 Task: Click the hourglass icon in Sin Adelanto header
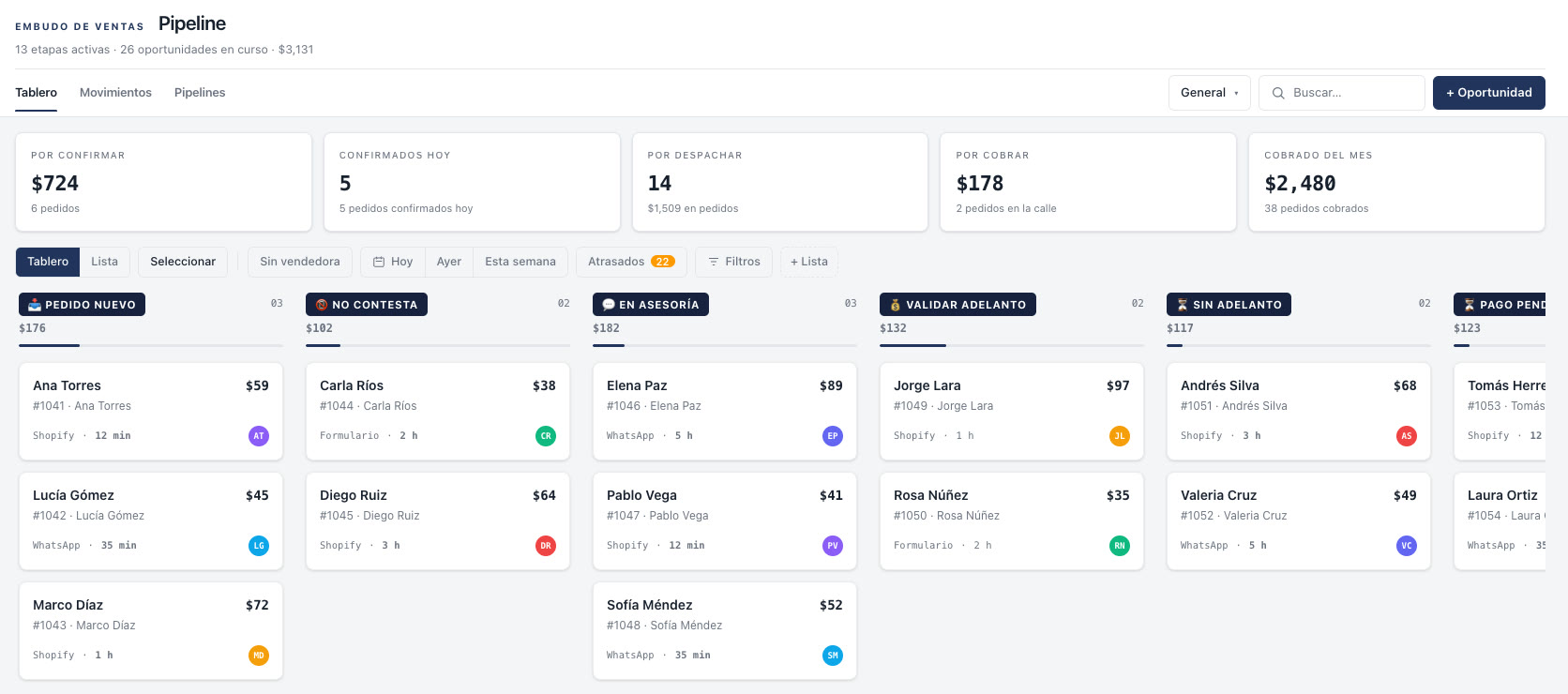[1183, 305]
